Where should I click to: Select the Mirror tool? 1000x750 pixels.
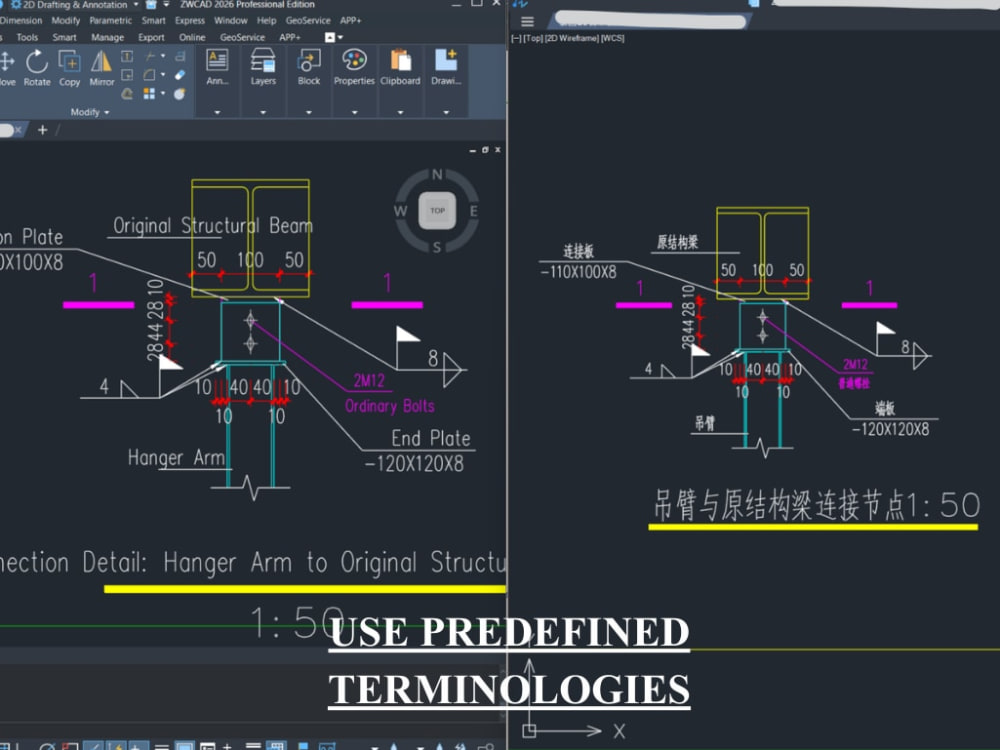click(101, 67)
